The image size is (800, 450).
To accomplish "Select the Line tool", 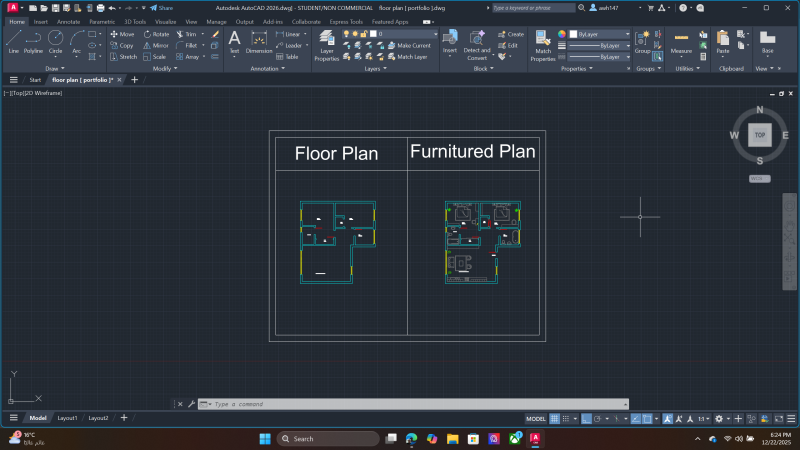I will (14, 40).
